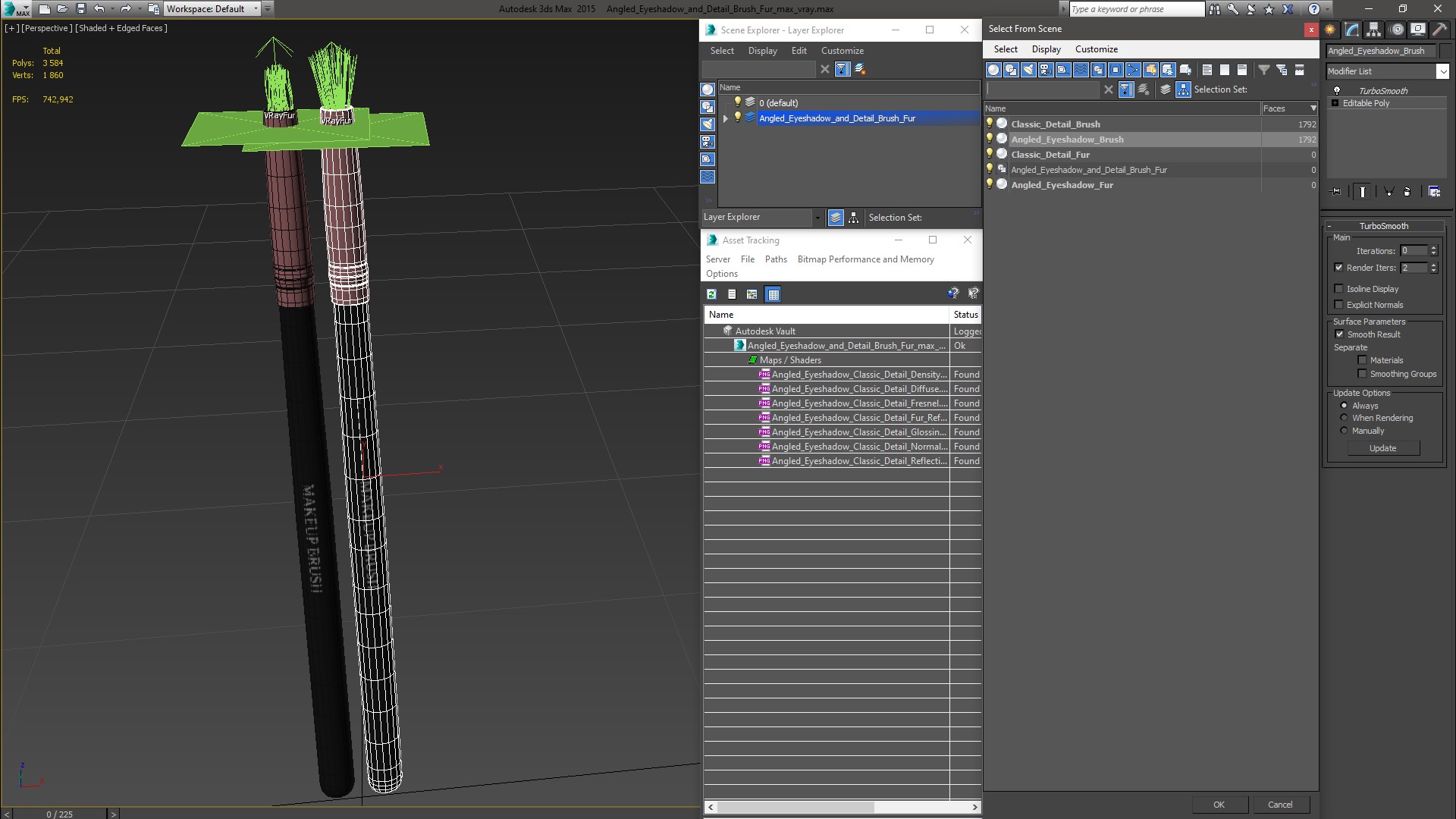The width and height of the screenshot is (1456, 819).
Task: Toggle Display Geometry filter in Select From Scene
Action: pyautogui.click(x=993, y=70)
